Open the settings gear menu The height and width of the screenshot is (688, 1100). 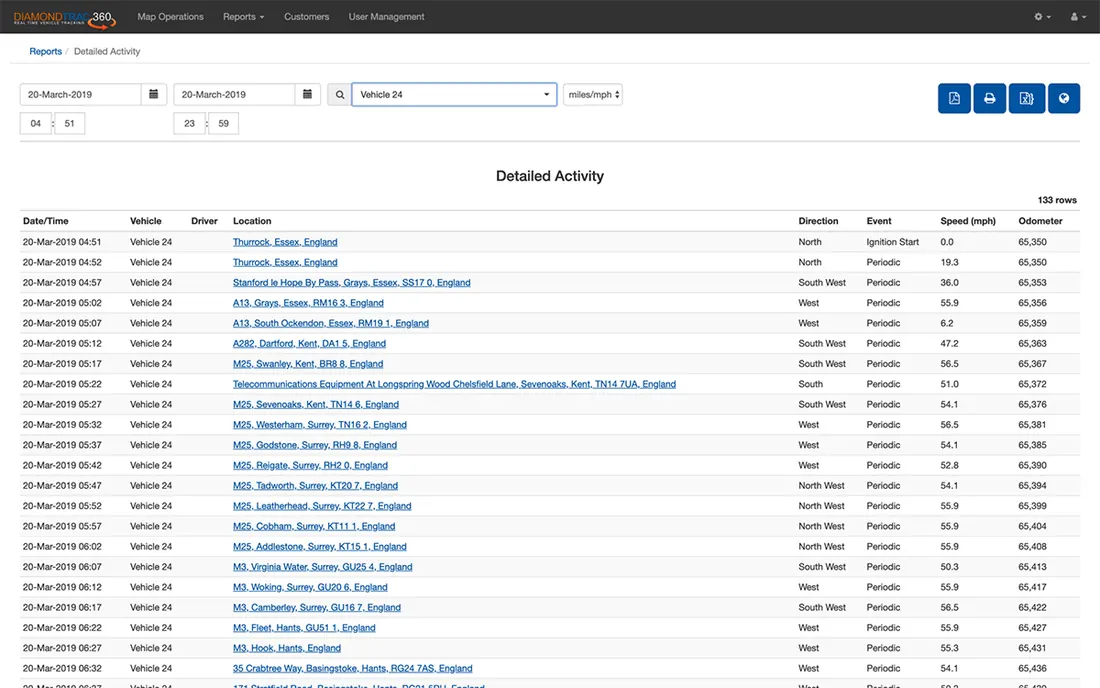pyautogui.click(x=1042, y=17)
